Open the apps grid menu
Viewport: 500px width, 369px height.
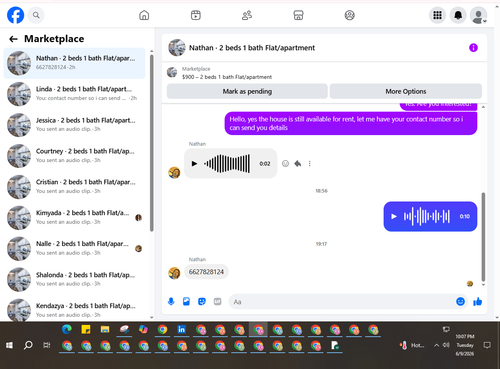pyautogui.click(x=437, y=15)
